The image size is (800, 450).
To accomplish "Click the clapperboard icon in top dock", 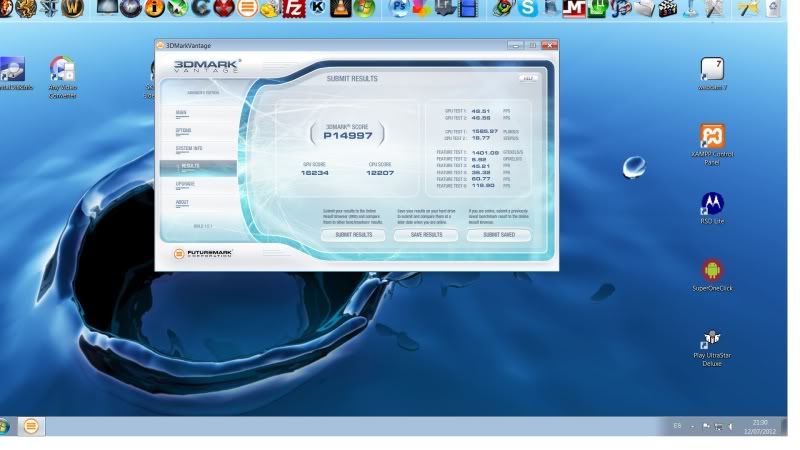I will tap(667, 8).
